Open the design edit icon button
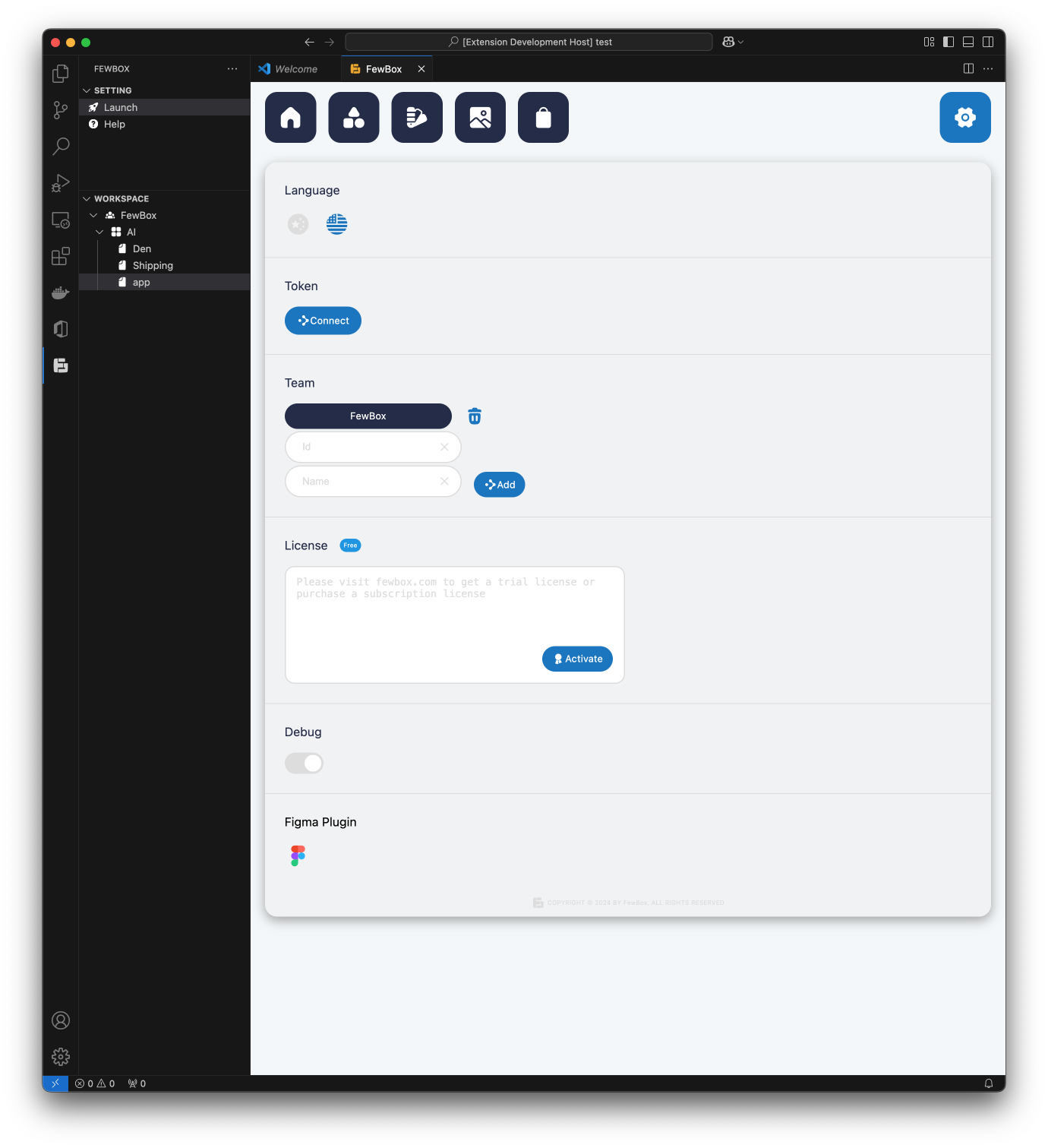The height and width of the screenshot is (1148, 1048). (x=417, y=117)
